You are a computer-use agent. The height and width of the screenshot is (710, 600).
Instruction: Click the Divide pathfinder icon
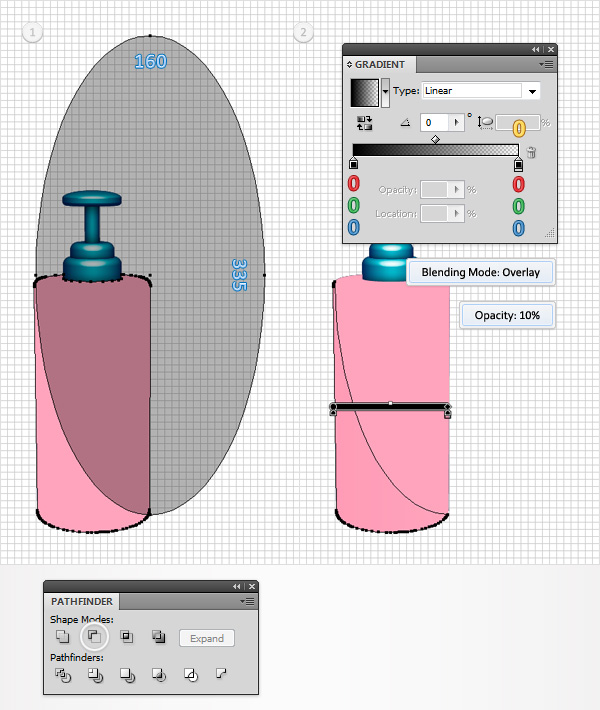(63, 675)
